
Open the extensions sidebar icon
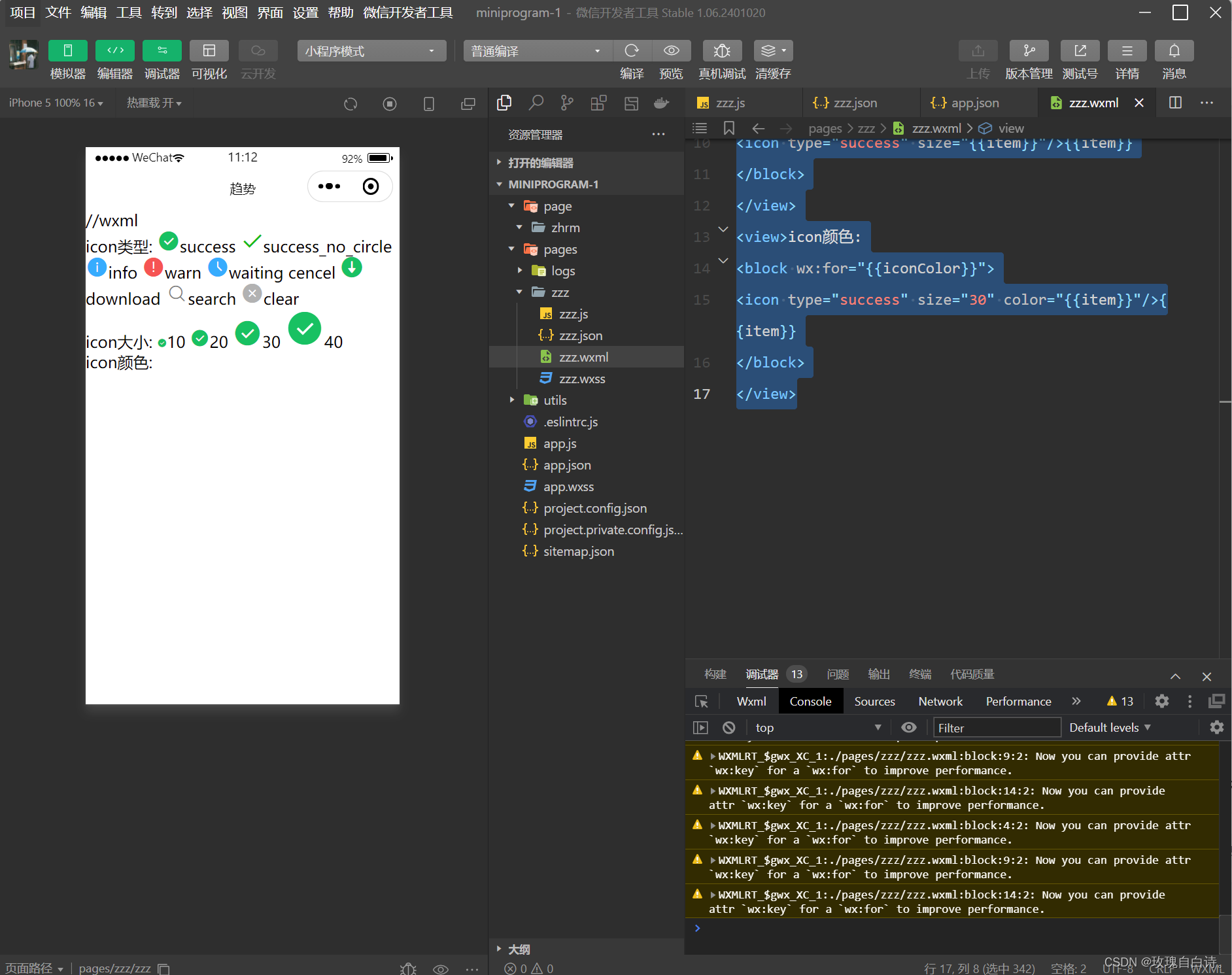tap(598, 103)
